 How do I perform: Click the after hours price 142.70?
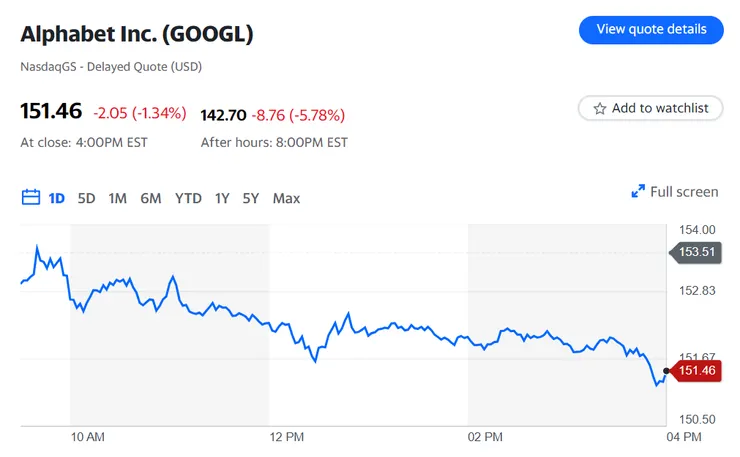pos(224,114)
